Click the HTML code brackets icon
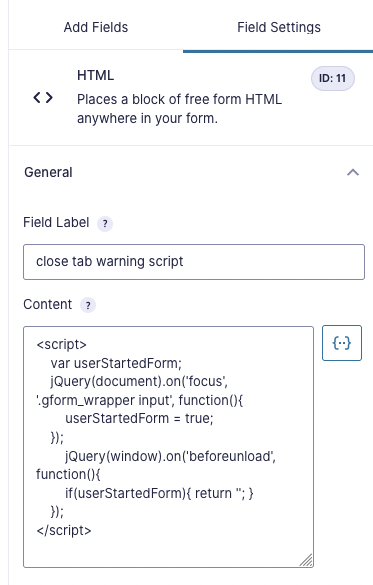Screen dimensions: 373x585 (43, 98)
